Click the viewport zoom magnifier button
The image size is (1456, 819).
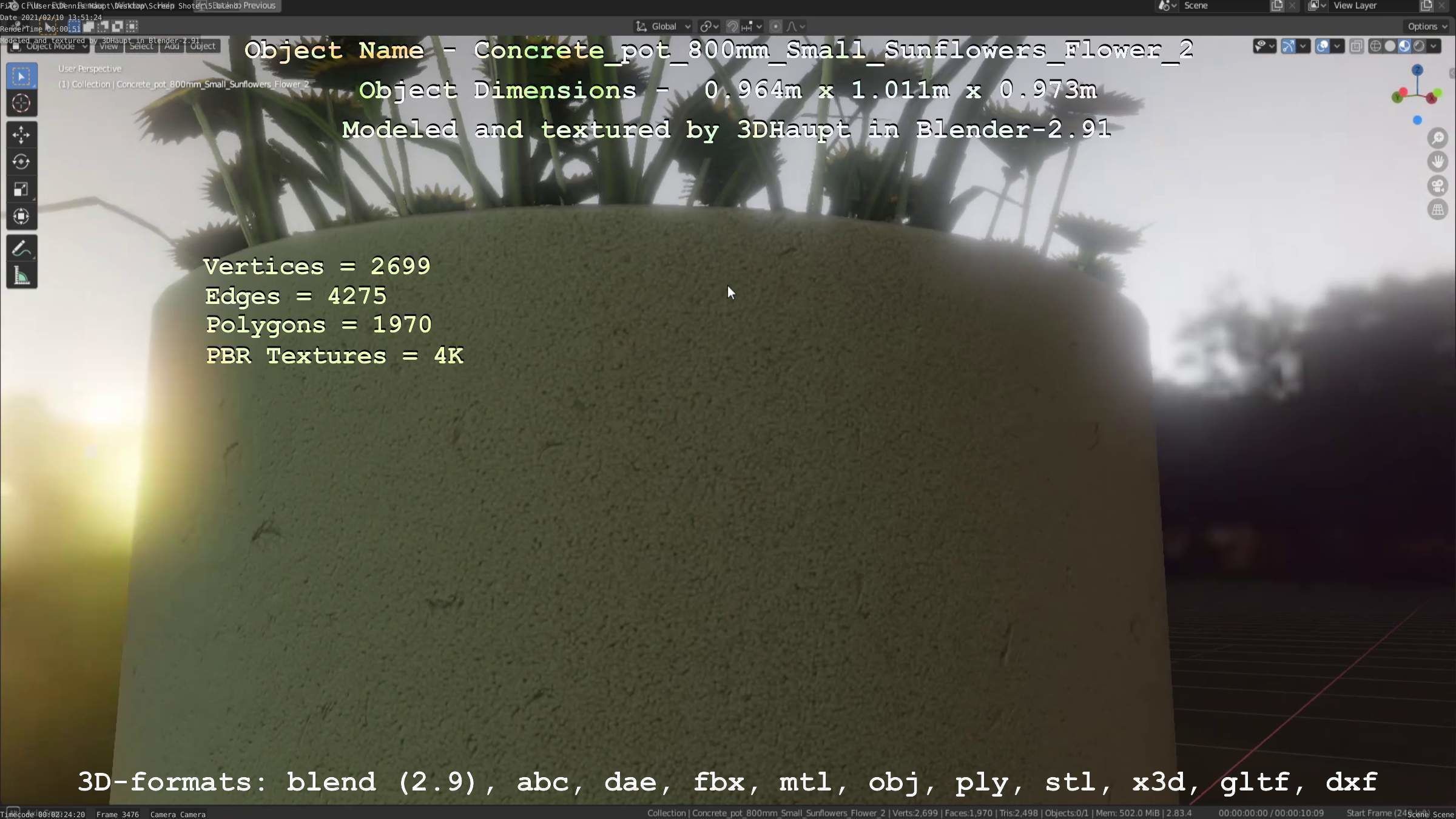(x=1437, y=138)
